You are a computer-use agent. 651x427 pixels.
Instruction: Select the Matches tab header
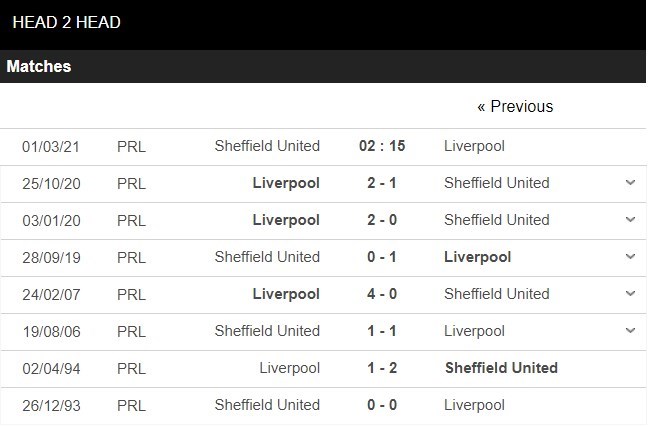tap(39, 66)
